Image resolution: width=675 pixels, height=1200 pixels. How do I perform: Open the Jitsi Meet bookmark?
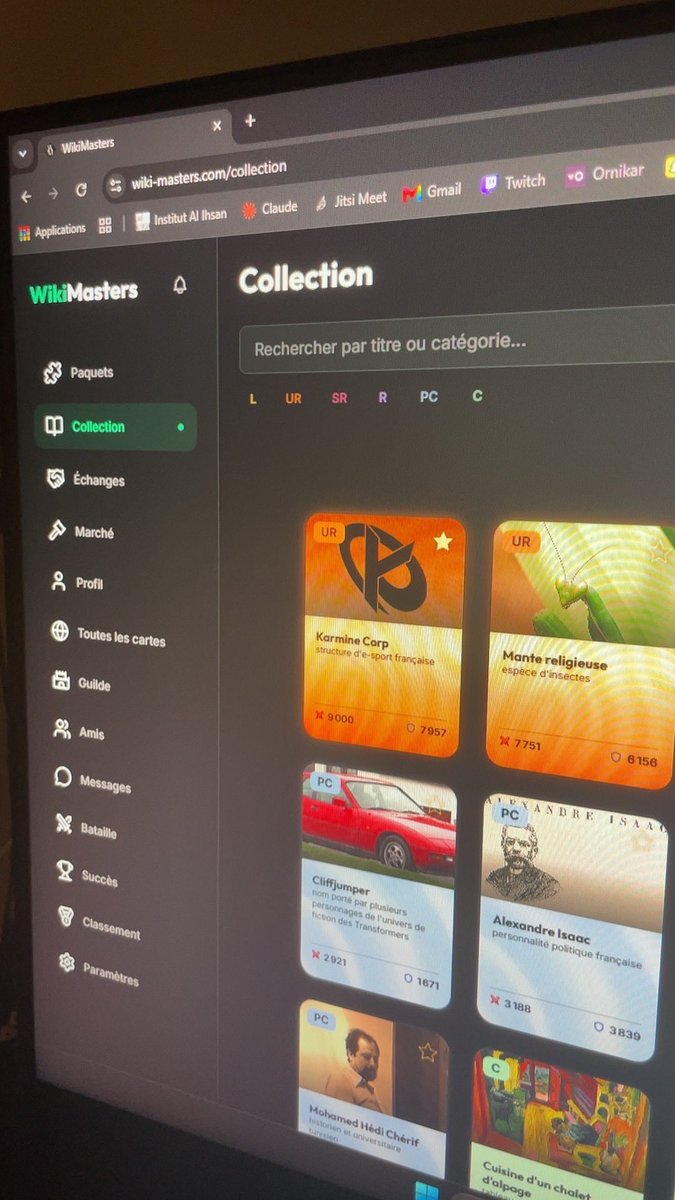click(351, 200)
